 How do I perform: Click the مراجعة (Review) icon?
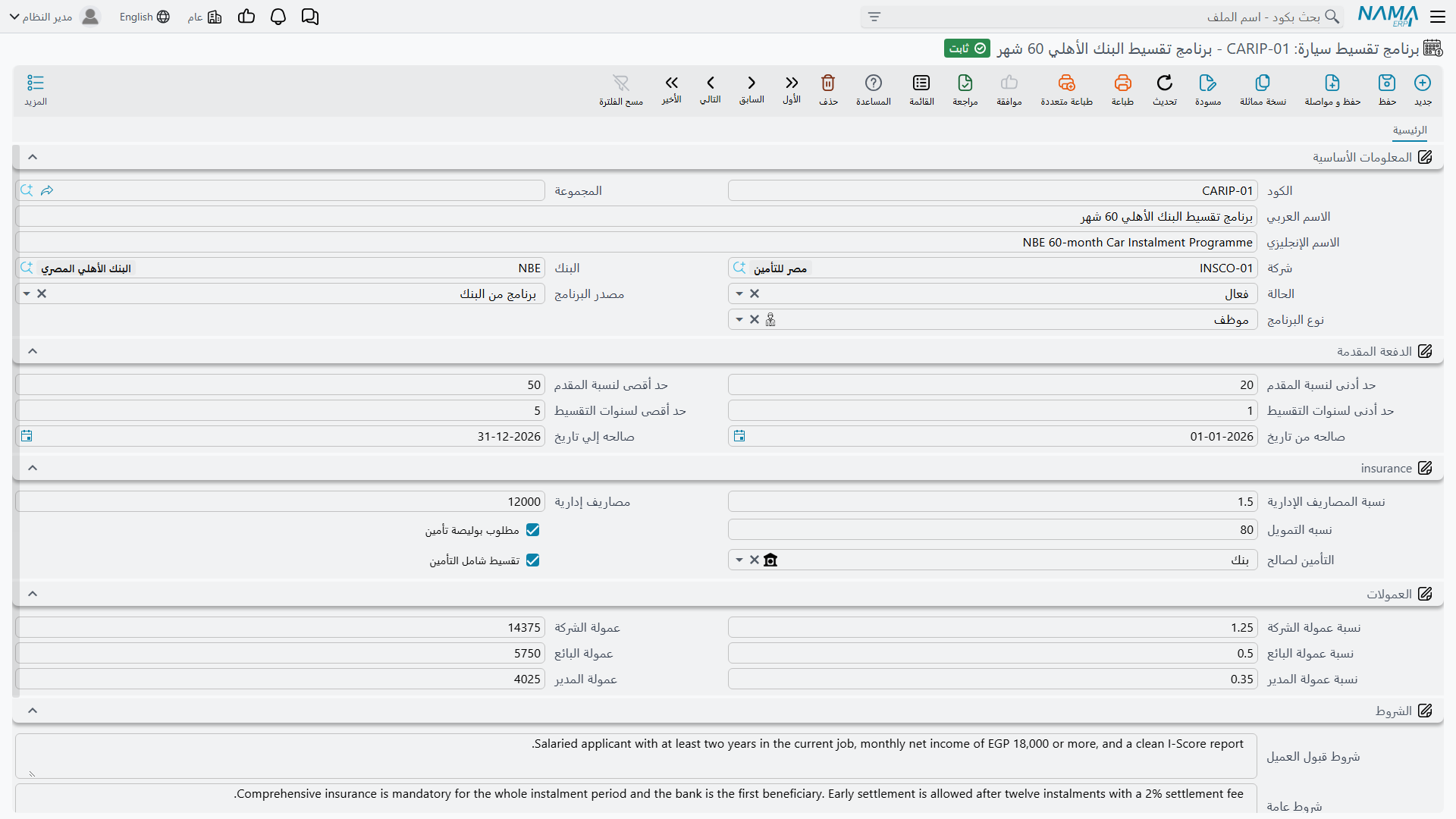click(x=965, y=83)
